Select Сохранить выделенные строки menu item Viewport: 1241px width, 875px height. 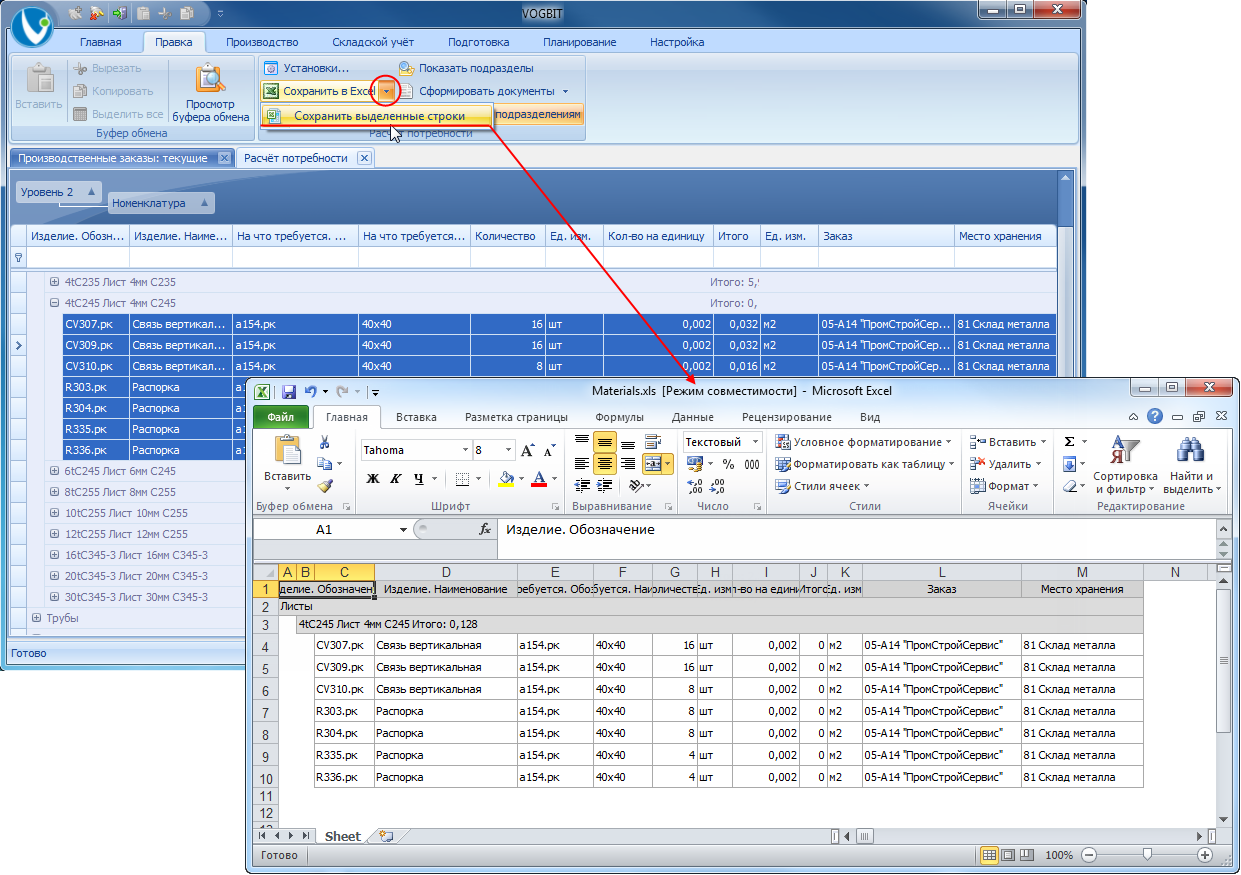(x=378, y=116)
